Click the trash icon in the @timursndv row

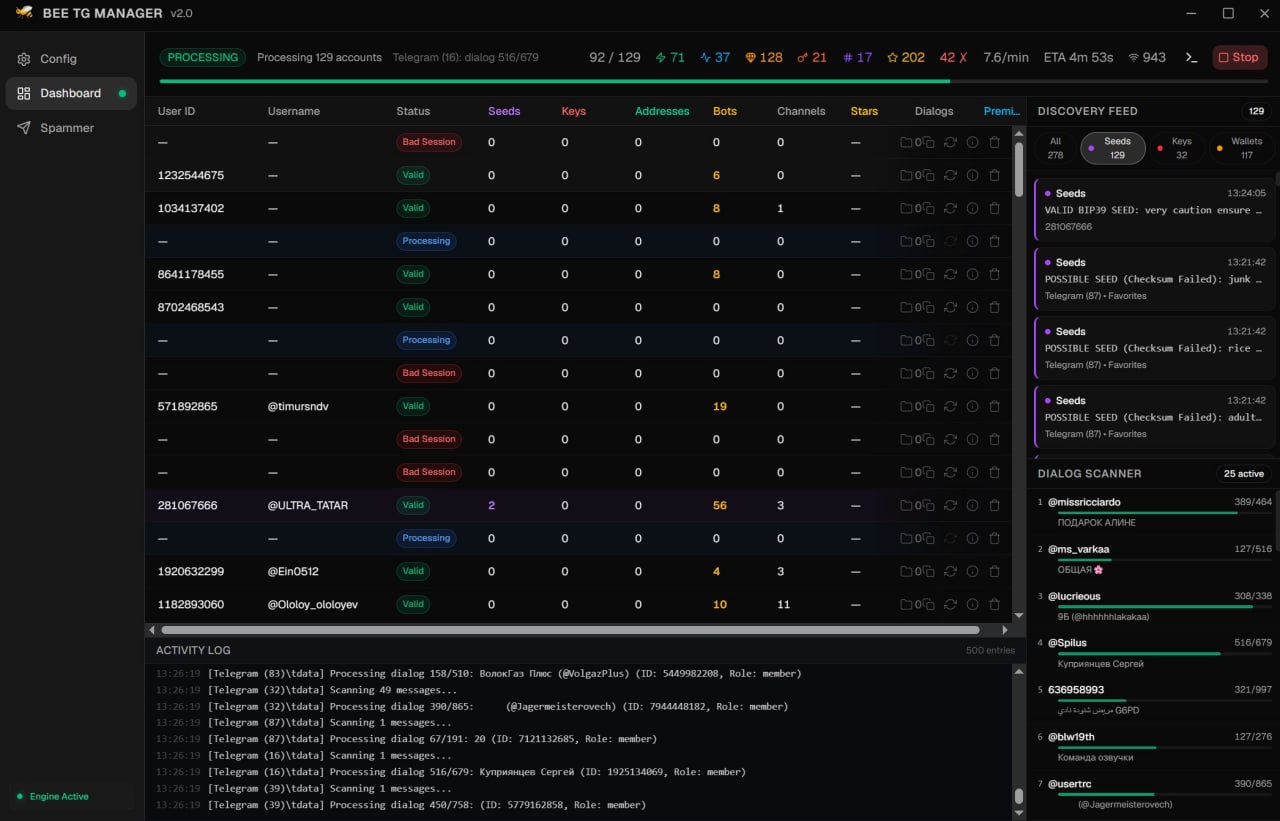[x=994, y=406]
